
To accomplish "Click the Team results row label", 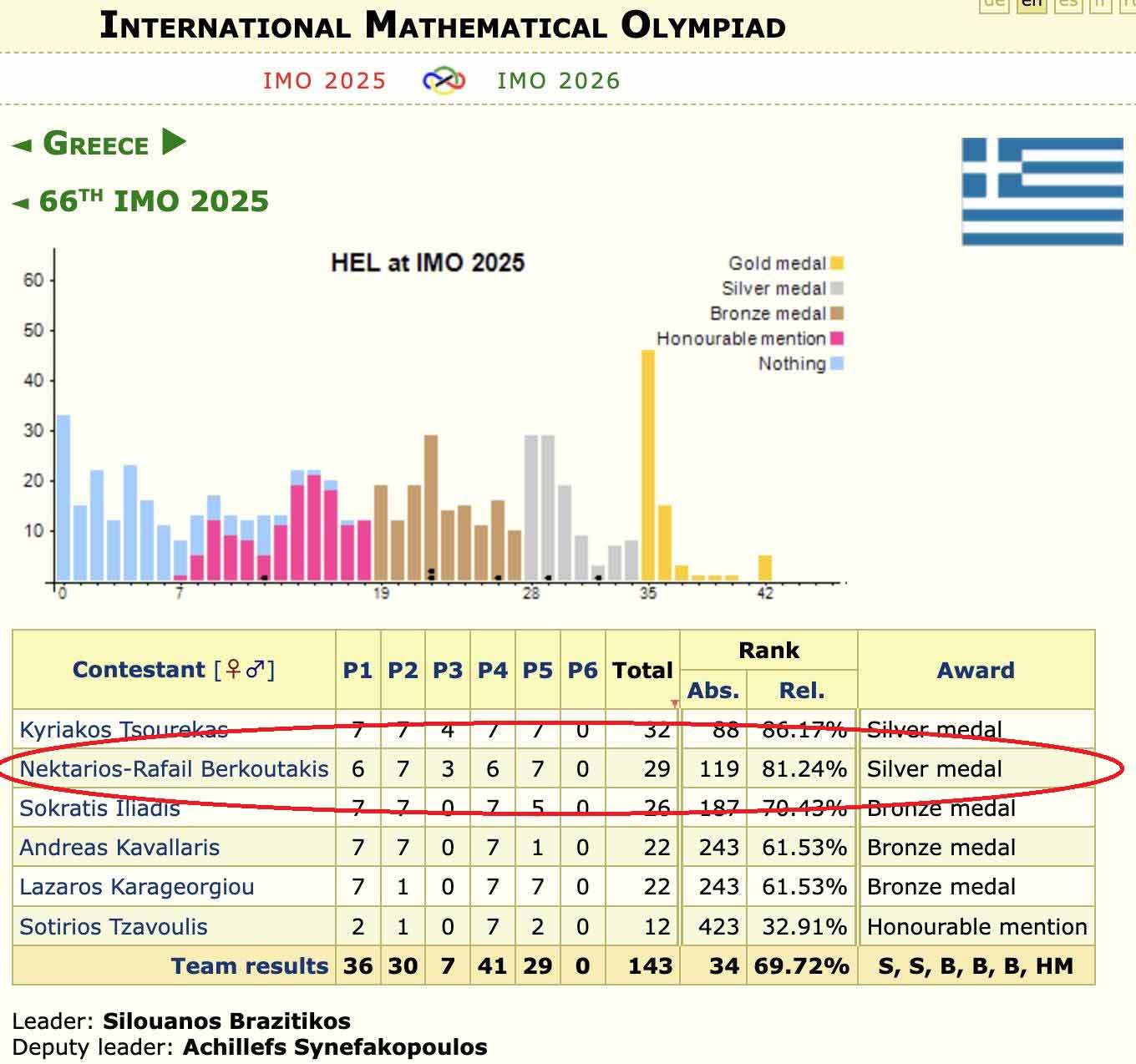I will tap(250, 965).
